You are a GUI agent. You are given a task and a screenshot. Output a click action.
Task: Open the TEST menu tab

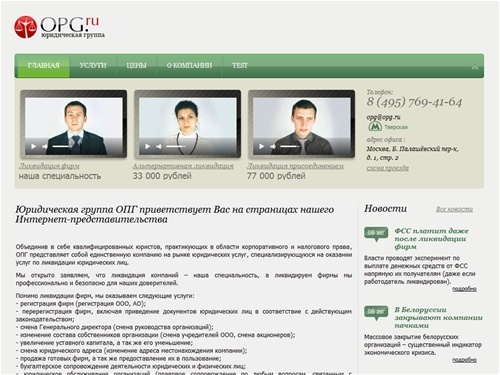(x=240, y=66)
